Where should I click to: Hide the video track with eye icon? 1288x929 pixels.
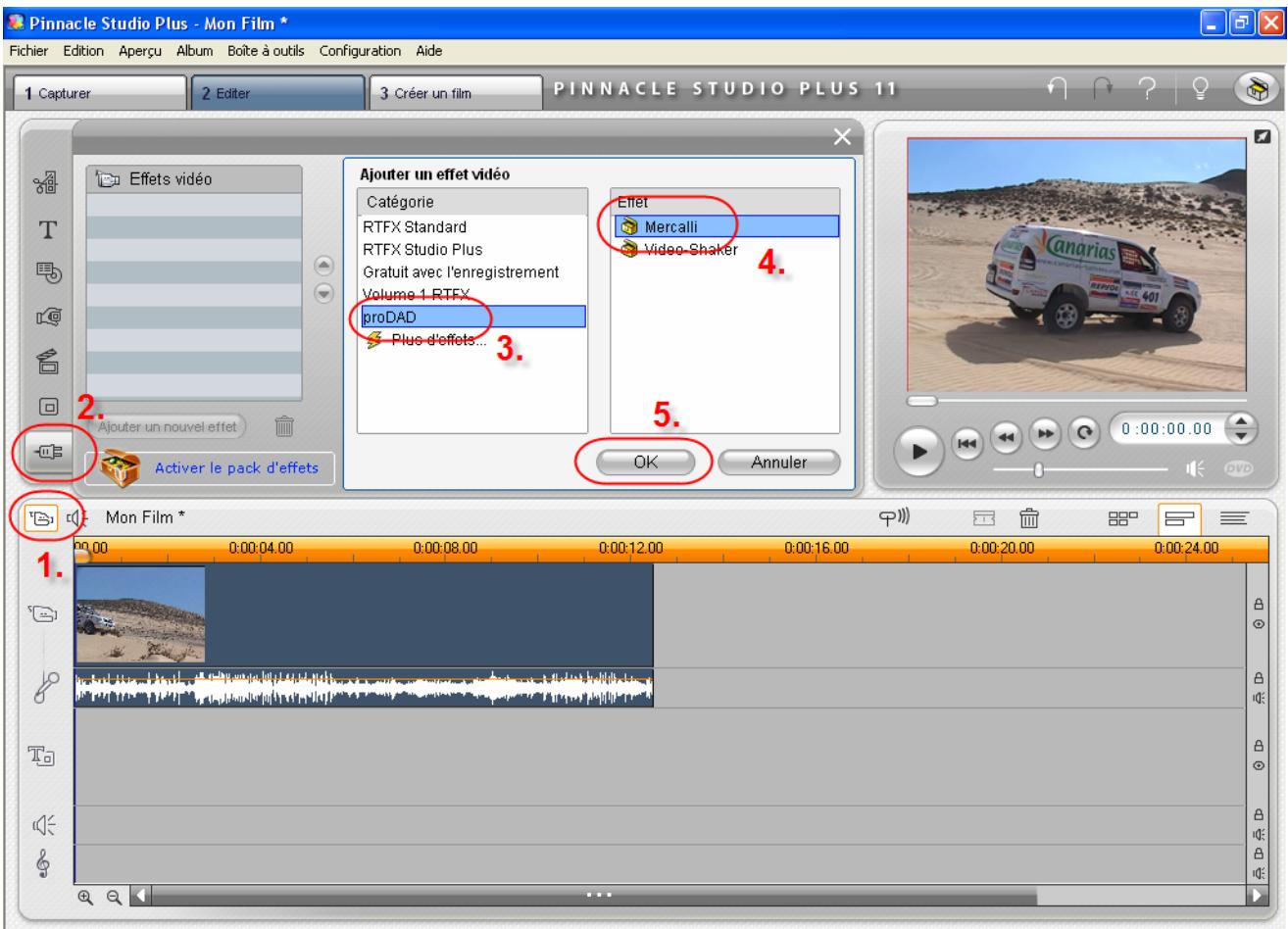coord(1258,623)
